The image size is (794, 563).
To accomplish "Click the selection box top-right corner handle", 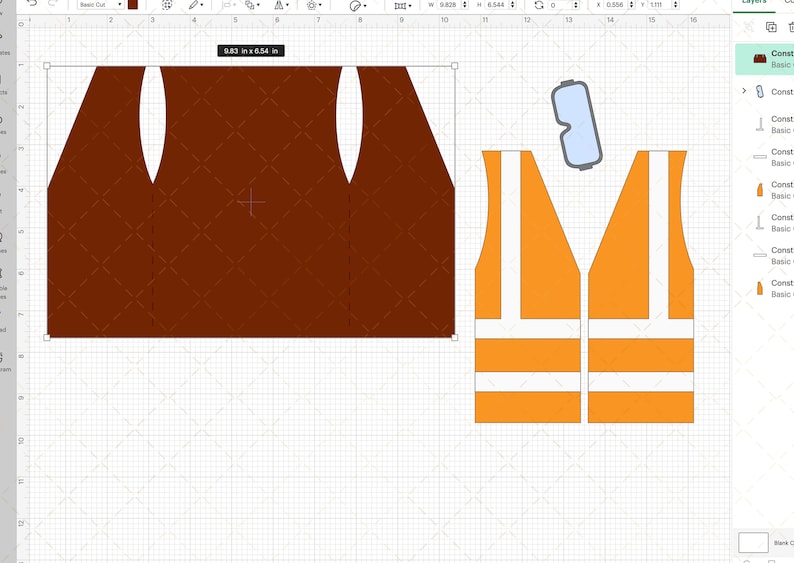I will click(455, 66).
